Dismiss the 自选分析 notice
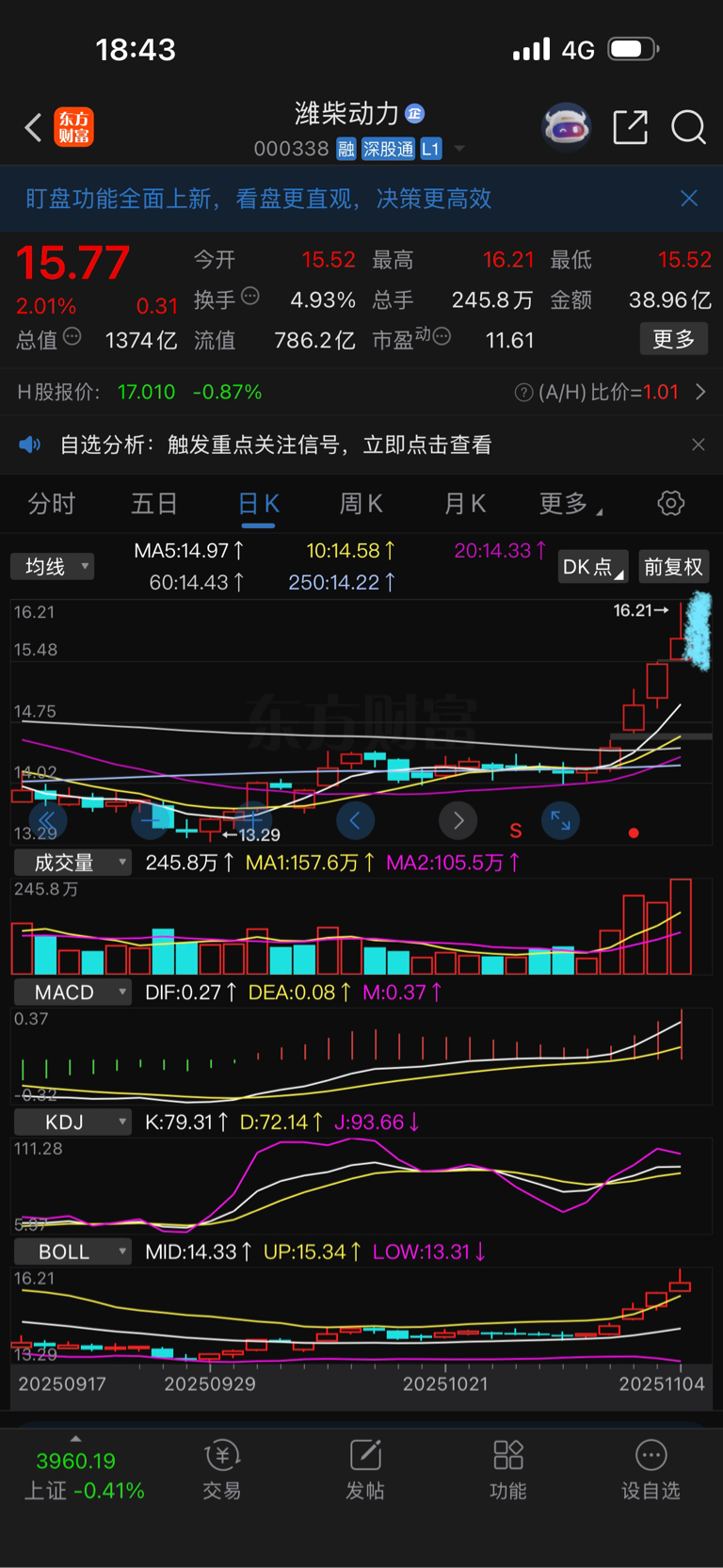This screenshot has height=1568, width=723. tap(698, 445)
